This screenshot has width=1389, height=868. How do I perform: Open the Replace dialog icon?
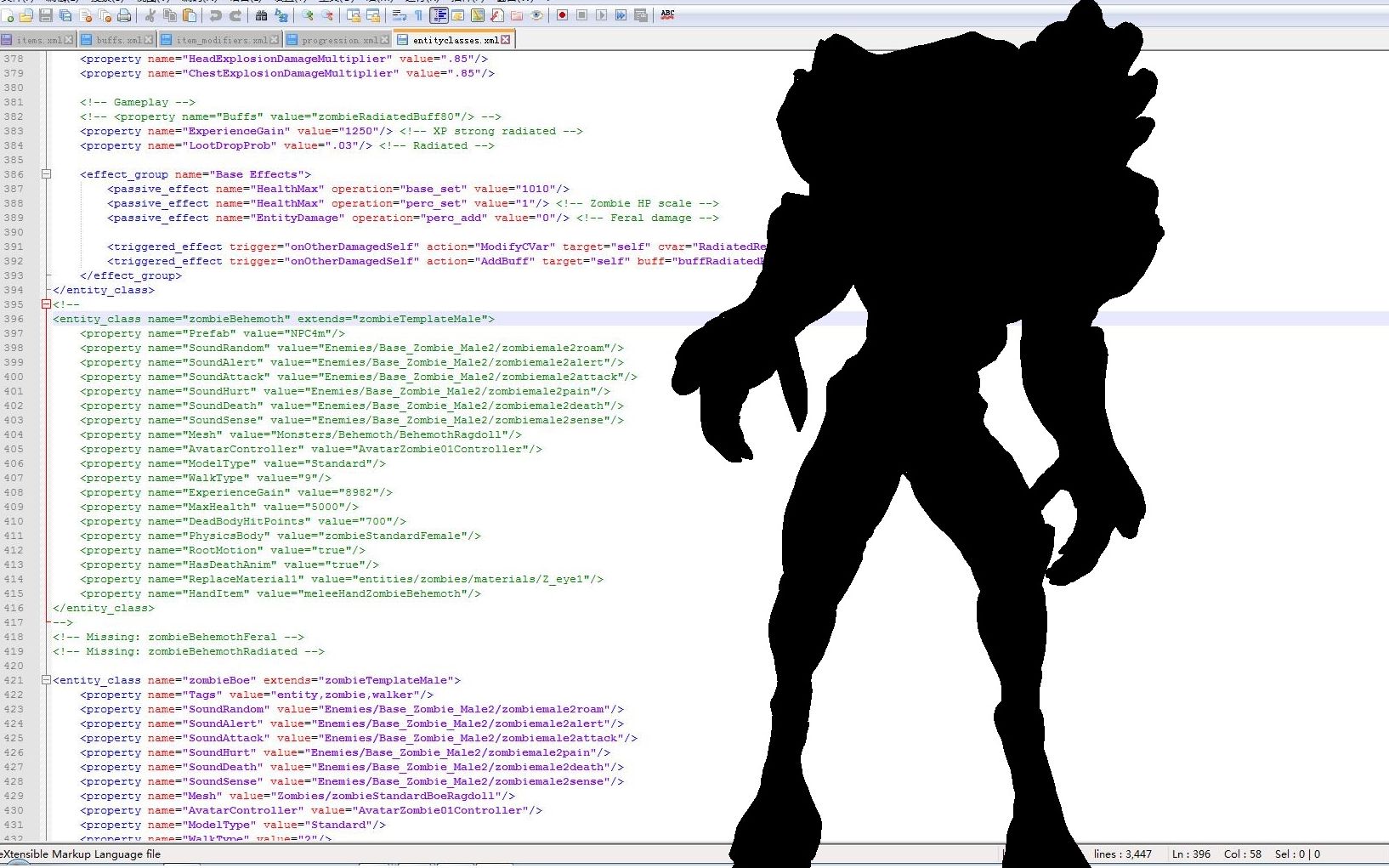pyautogui.click(x=281, y=15)
